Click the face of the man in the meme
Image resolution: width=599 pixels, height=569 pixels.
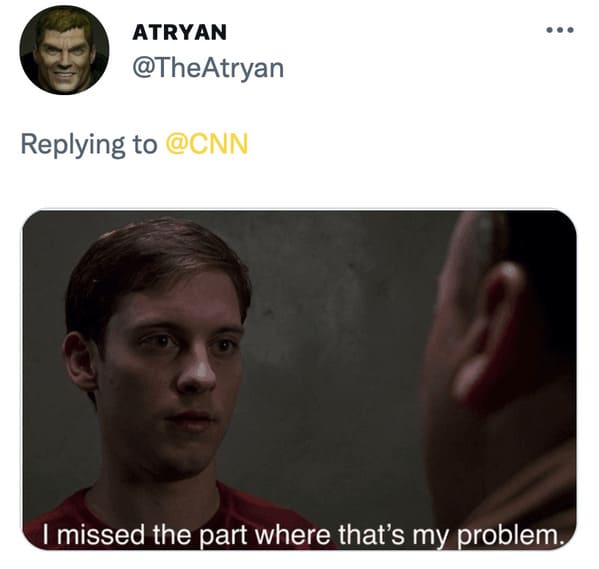click(x=168, y=367)
